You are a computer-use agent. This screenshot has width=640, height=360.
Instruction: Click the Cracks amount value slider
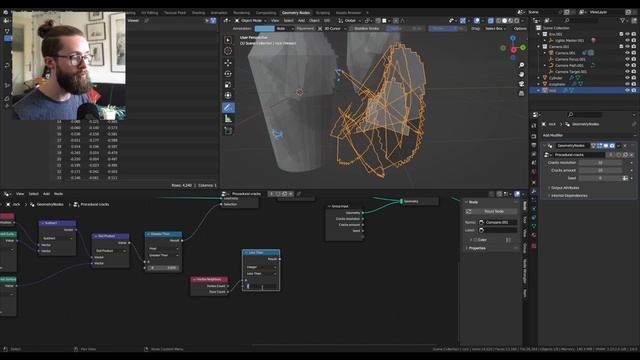(600, 170)
